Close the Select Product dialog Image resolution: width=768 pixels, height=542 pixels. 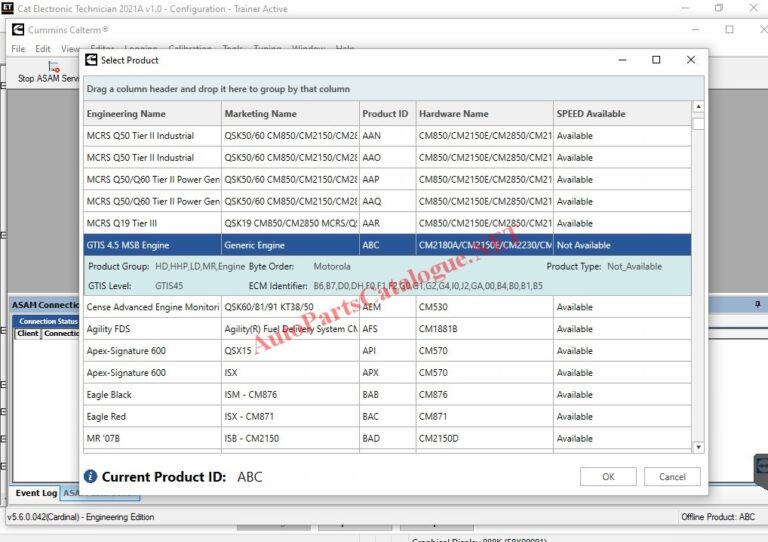[691, 60]
